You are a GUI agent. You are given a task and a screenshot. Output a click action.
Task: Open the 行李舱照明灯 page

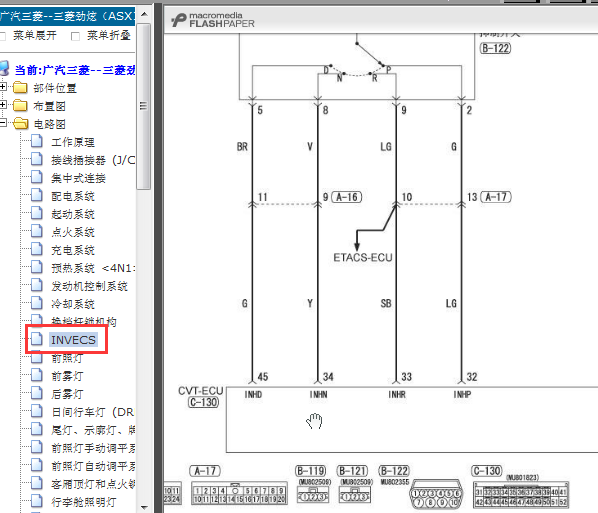click(x=84, y=502)
